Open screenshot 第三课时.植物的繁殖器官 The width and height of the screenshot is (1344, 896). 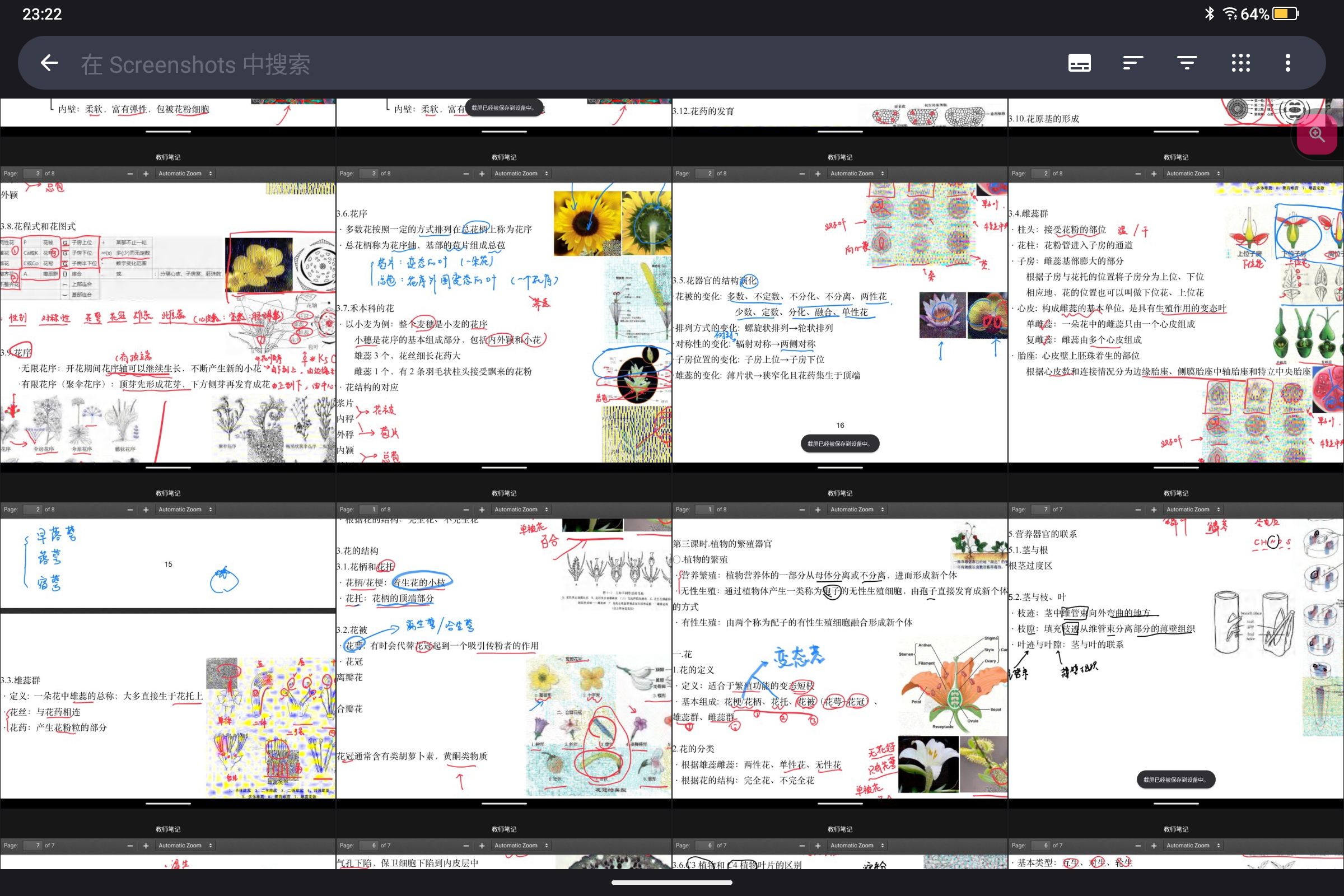840,640
